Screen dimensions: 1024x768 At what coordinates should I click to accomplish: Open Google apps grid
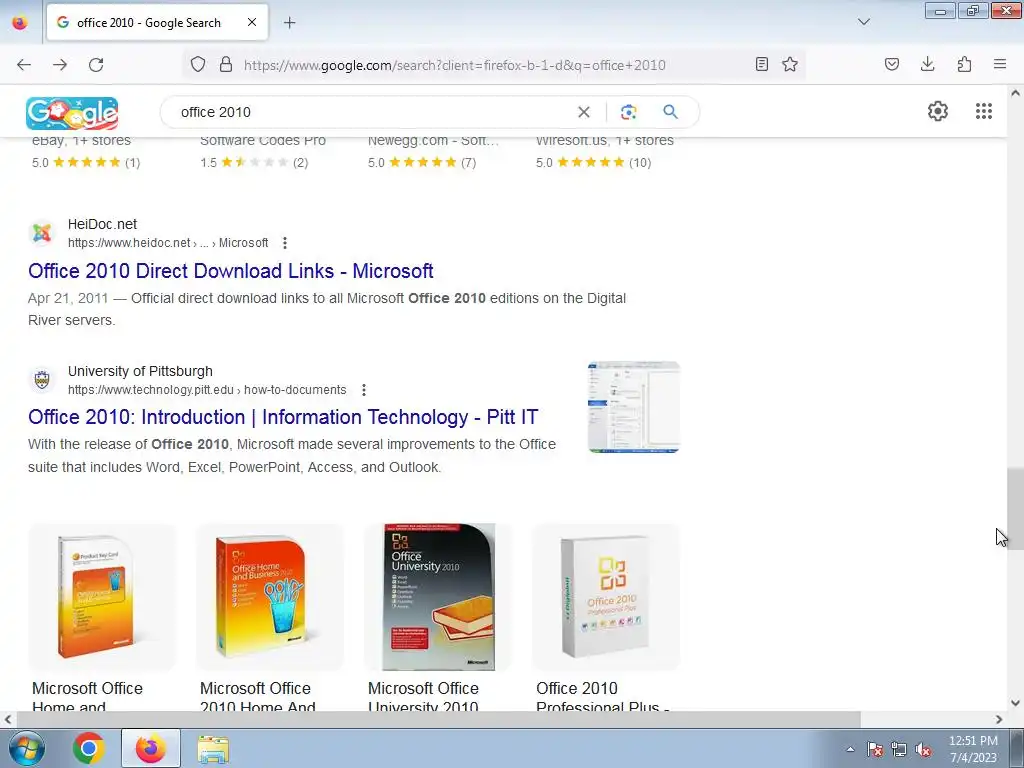click(984, 111)
